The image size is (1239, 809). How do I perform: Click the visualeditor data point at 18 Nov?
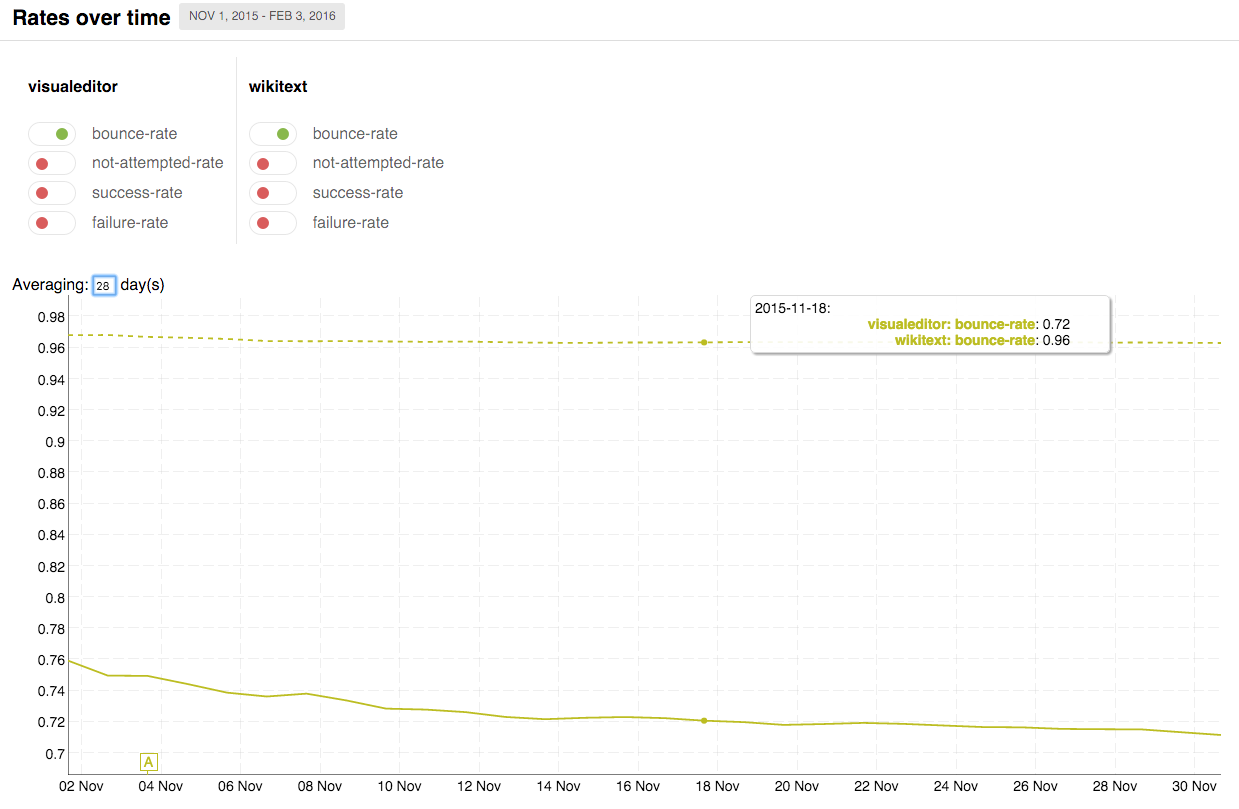pos(704,720)
